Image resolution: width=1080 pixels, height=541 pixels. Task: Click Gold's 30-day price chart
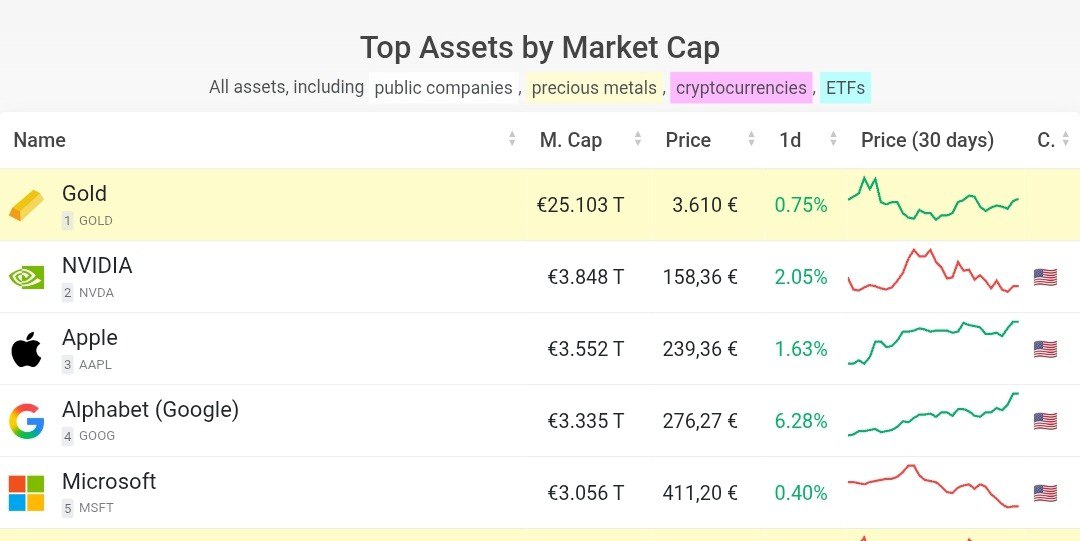tap(933, 199)
